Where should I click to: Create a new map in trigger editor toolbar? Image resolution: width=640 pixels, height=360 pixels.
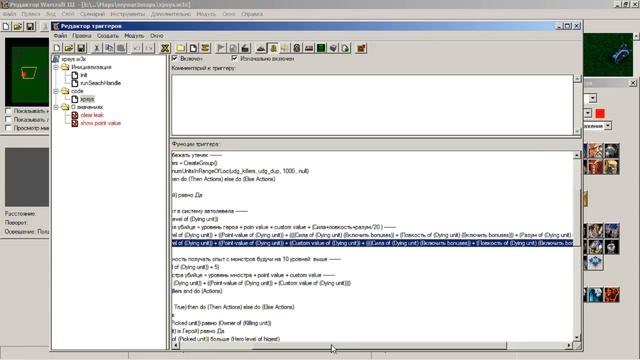tap(57, 48)
